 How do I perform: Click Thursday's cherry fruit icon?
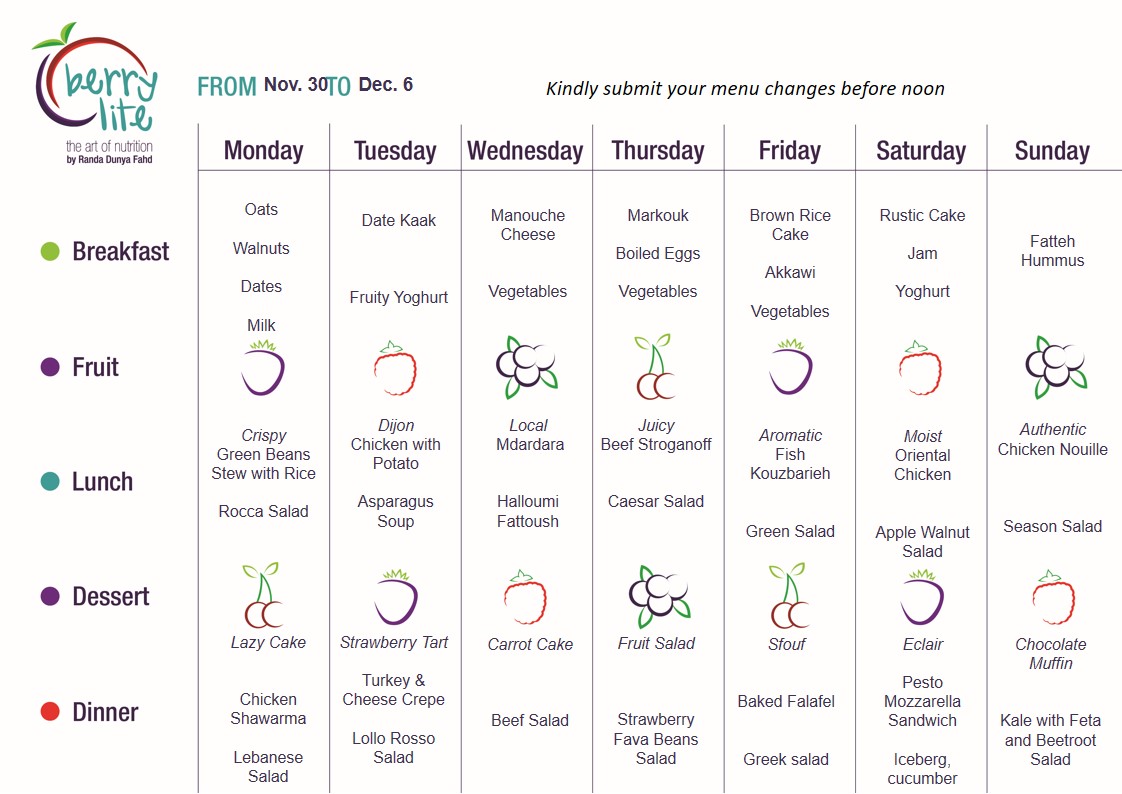[x=655, y=366]
